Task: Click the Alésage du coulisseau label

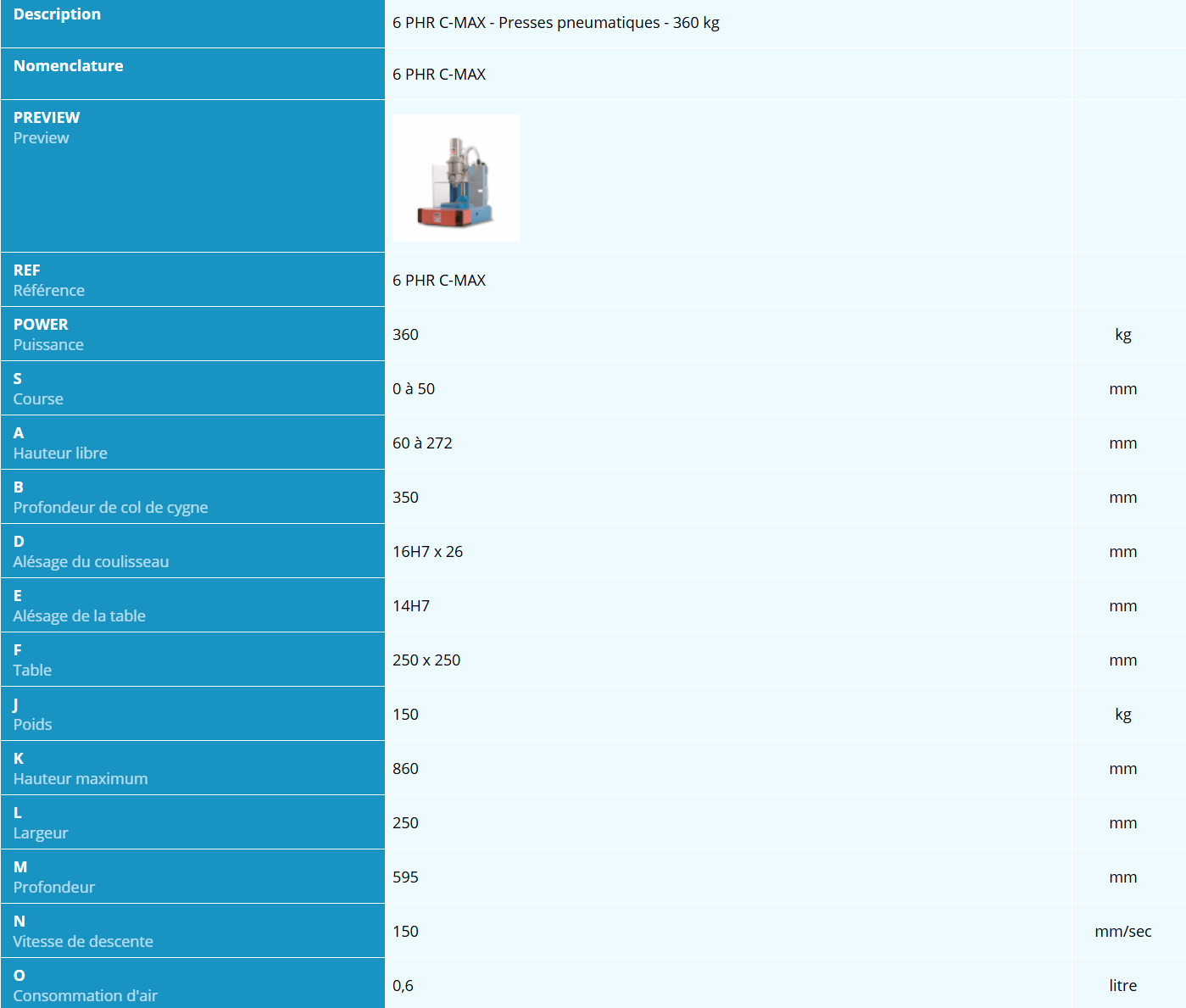Action: point(91,561)
